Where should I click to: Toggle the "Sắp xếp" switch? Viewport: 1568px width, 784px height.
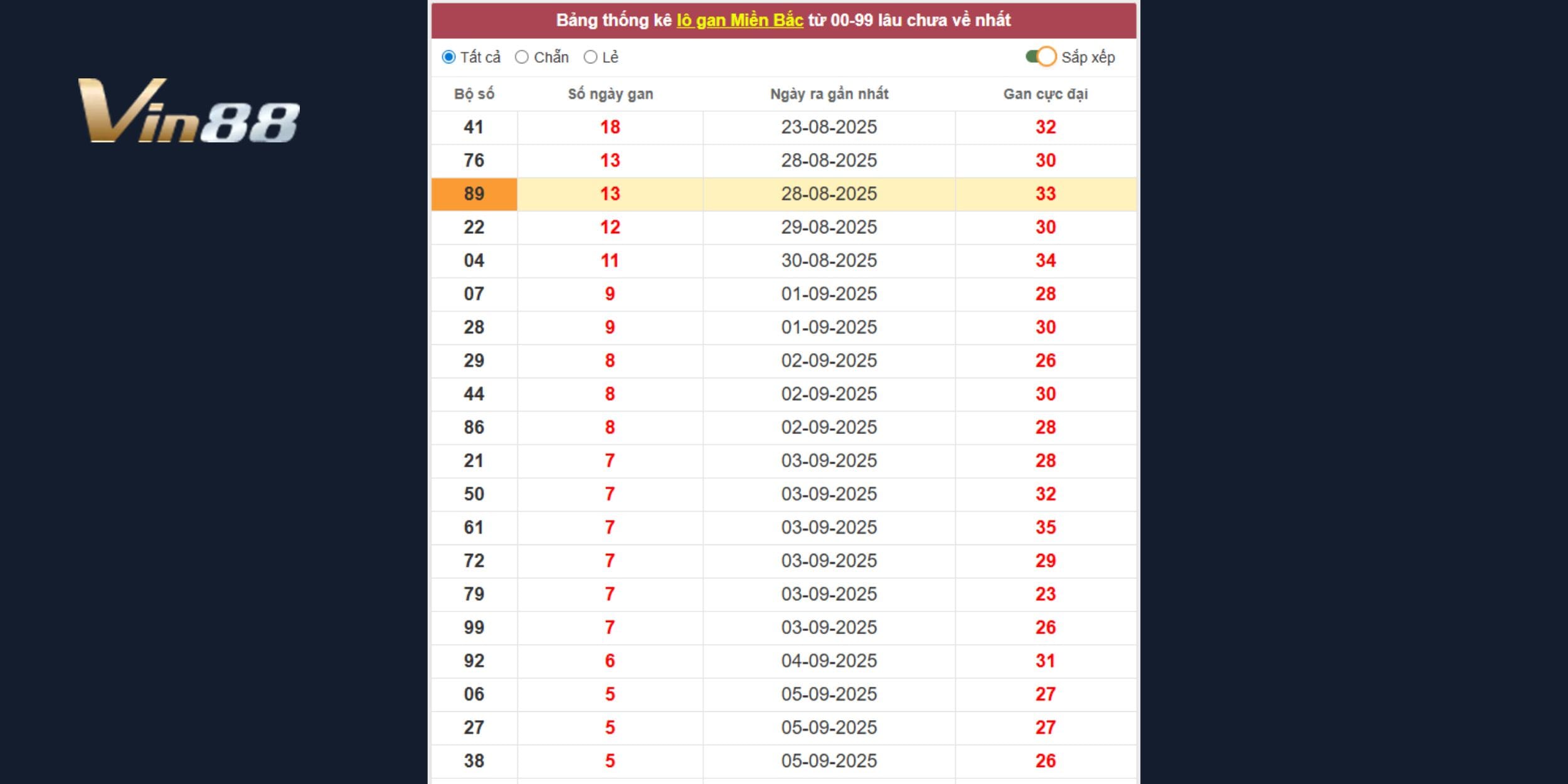tap(1041, 57)
